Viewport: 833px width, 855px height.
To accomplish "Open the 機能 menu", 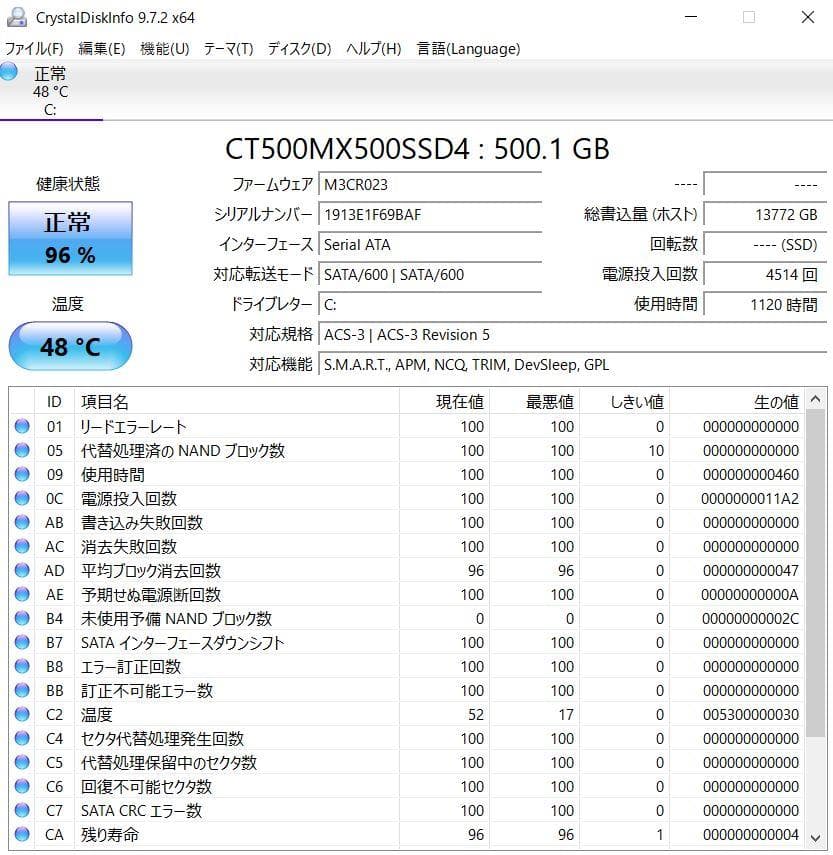I will (x=163, y=48).
